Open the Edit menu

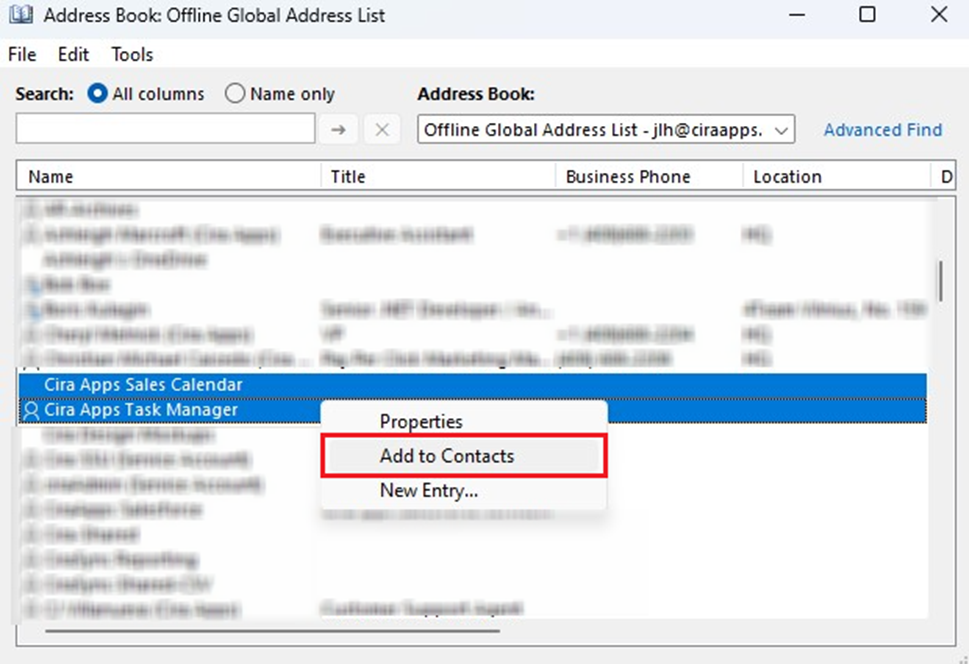[x=74, y=54]
